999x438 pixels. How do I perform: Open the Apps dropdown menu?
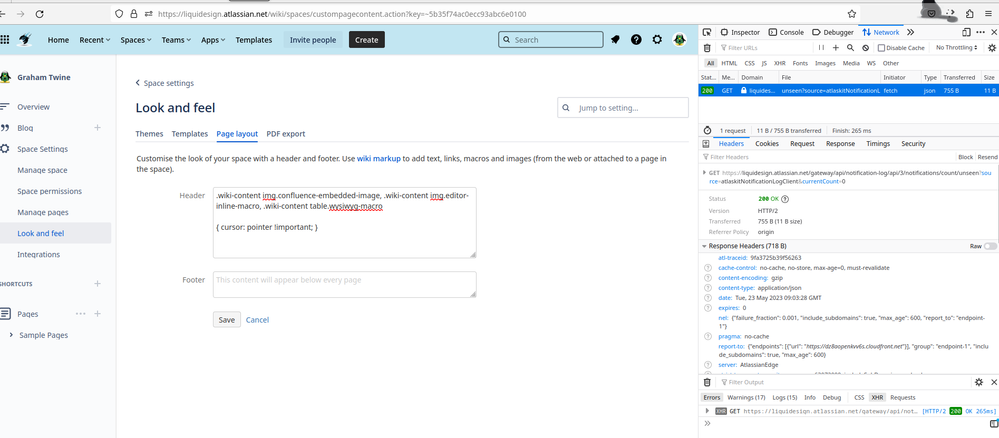pos(213,40)
